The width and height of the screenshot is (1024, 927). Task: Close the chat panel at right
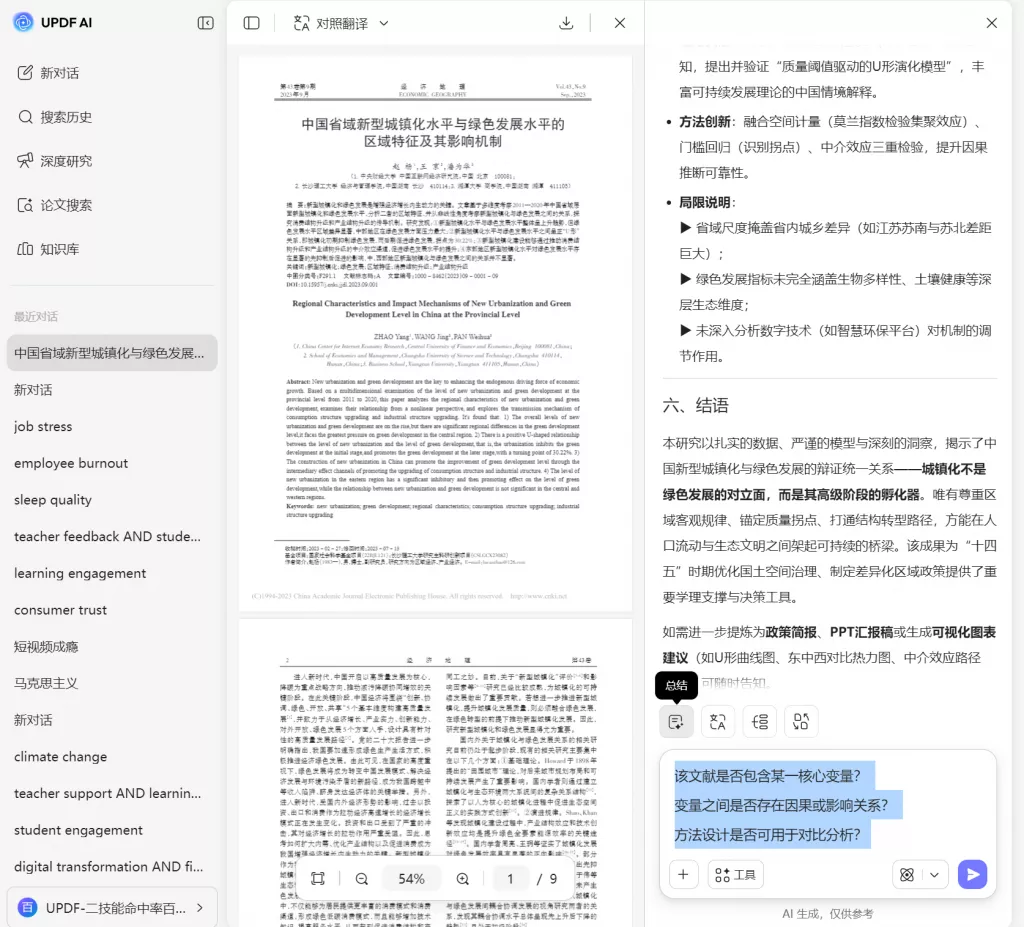991,23
